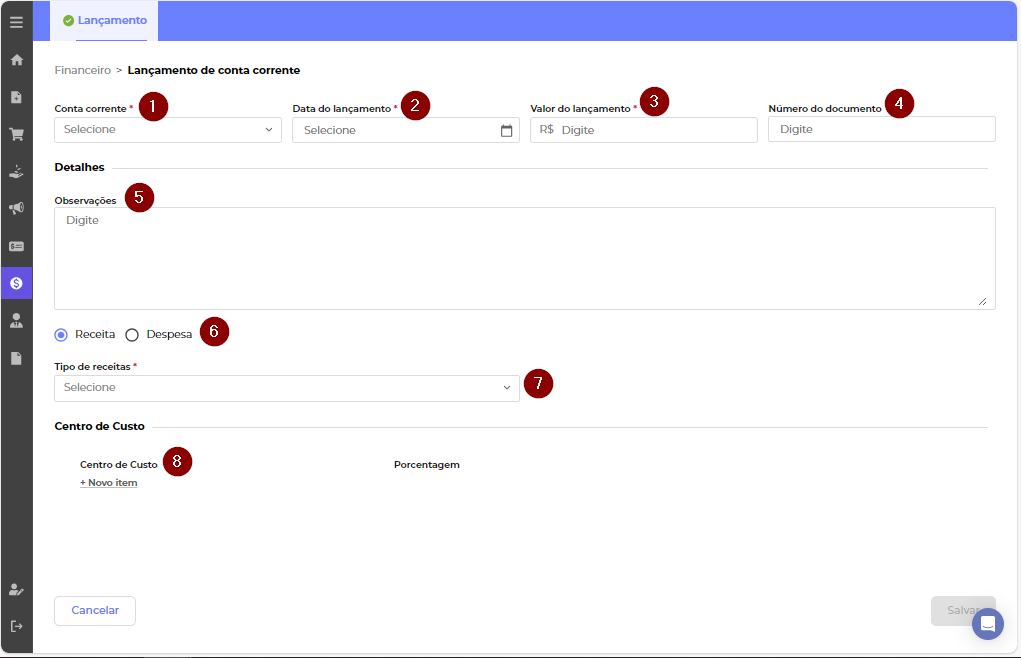Open the Tipo de receitas dropdown

click(287, 388)
